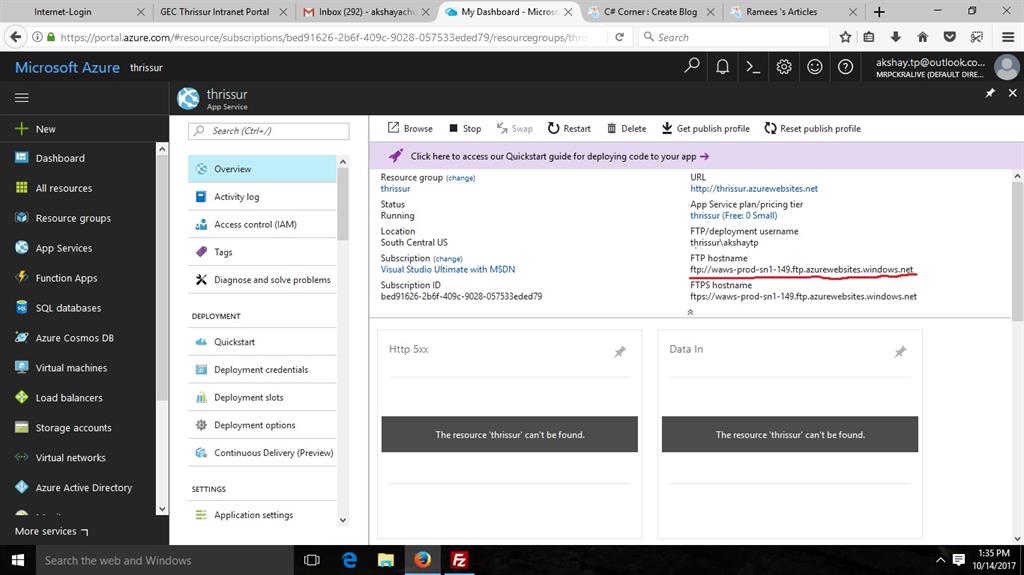This screenshot has width=1024, height=575.
Task: Toggle the hamburger sidebar menu
Action: 22,98
